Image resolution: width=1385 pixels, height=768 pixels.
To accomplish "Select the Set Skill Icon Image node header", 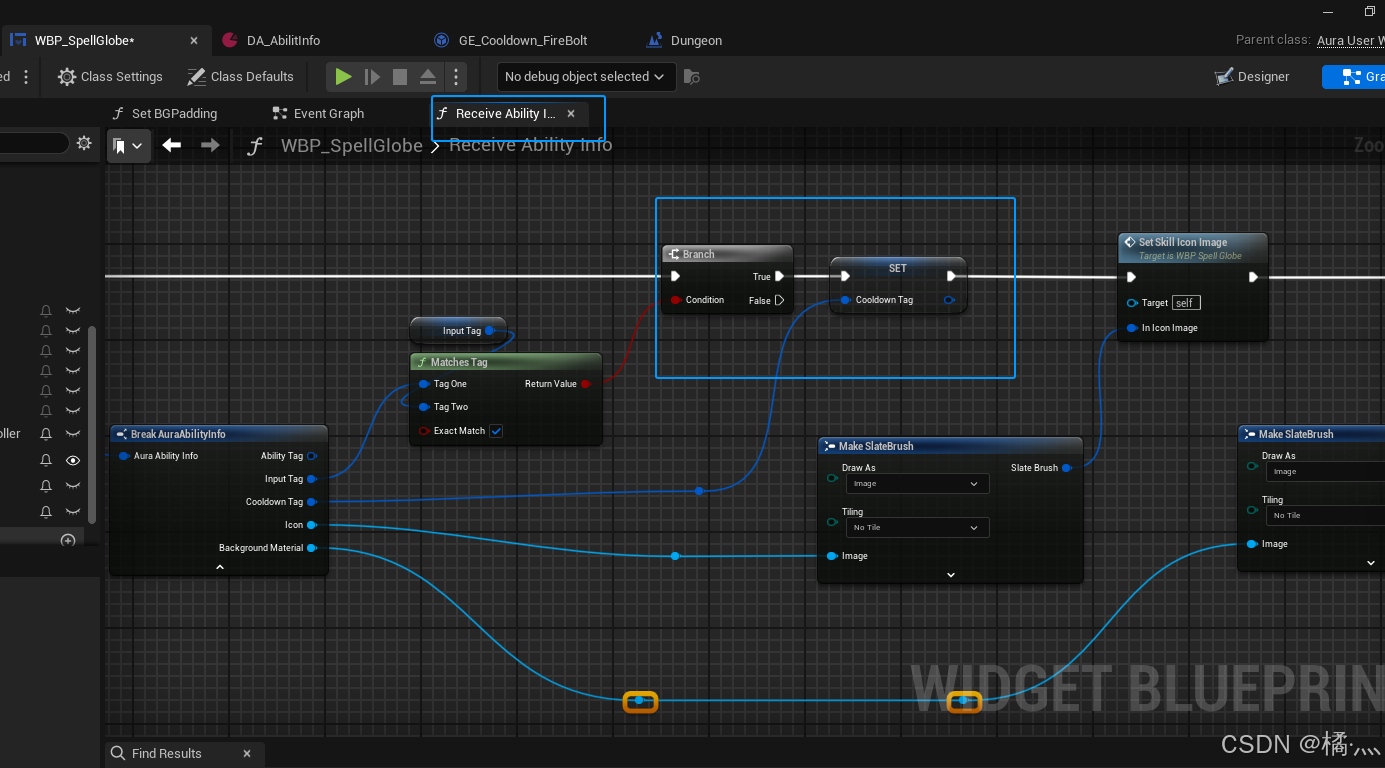I will coord(1193,247).
